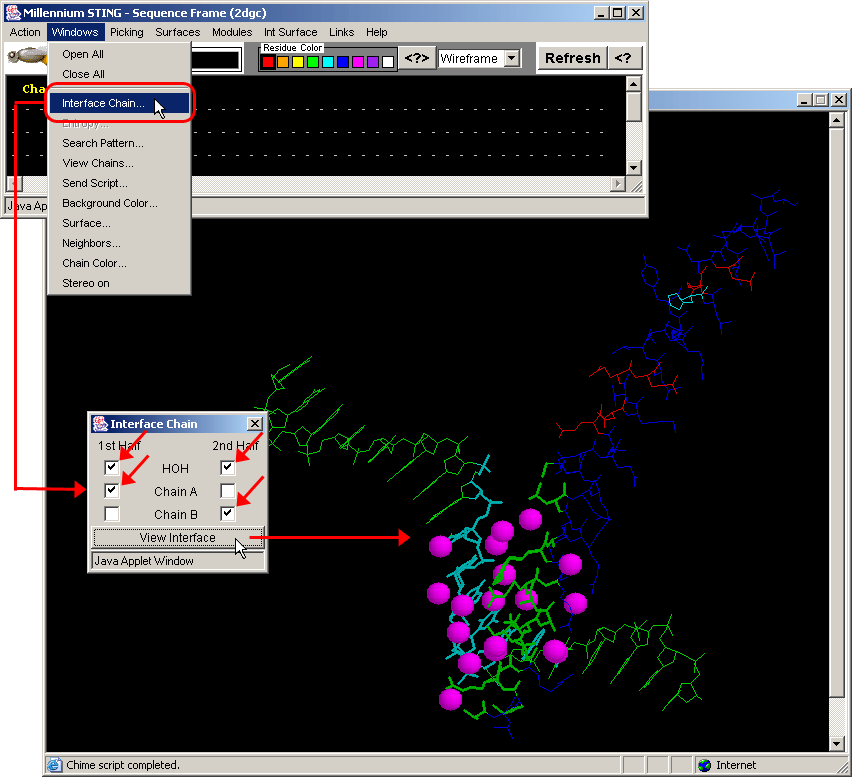Toggle the 2nd Half HOH checkbox
Screen dimensions: 852x777
tap(228, 467)
